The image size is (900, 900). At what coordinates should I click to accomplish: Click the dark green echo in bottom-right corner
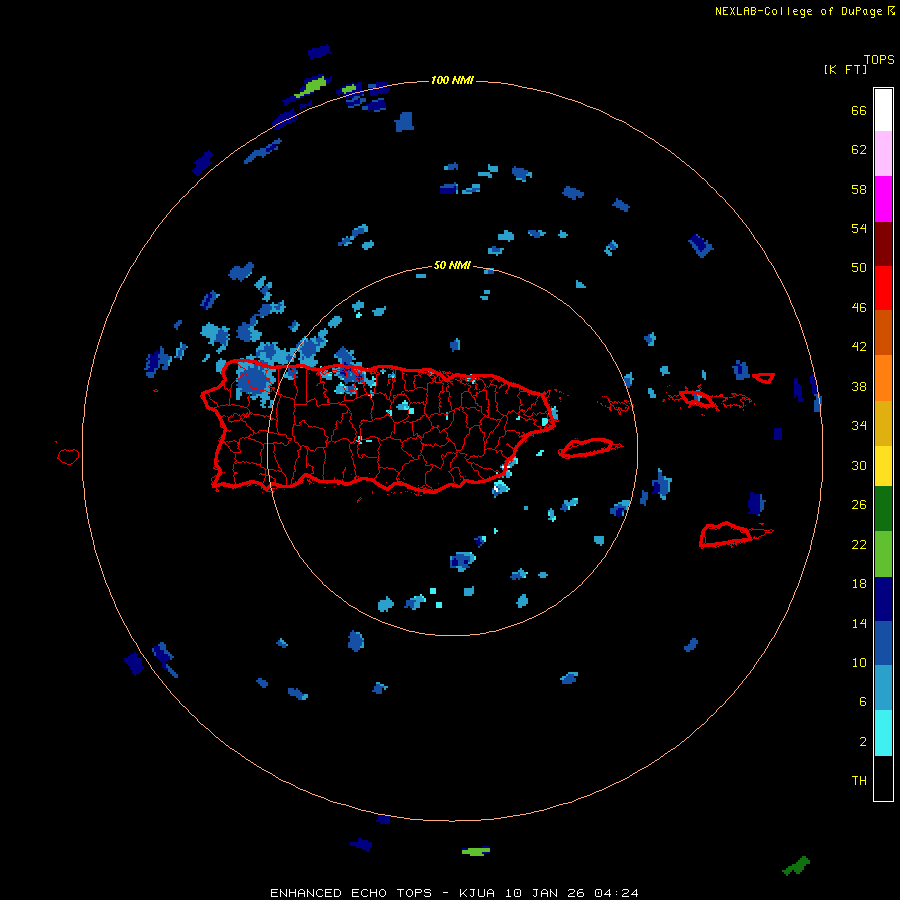(796, 865)
